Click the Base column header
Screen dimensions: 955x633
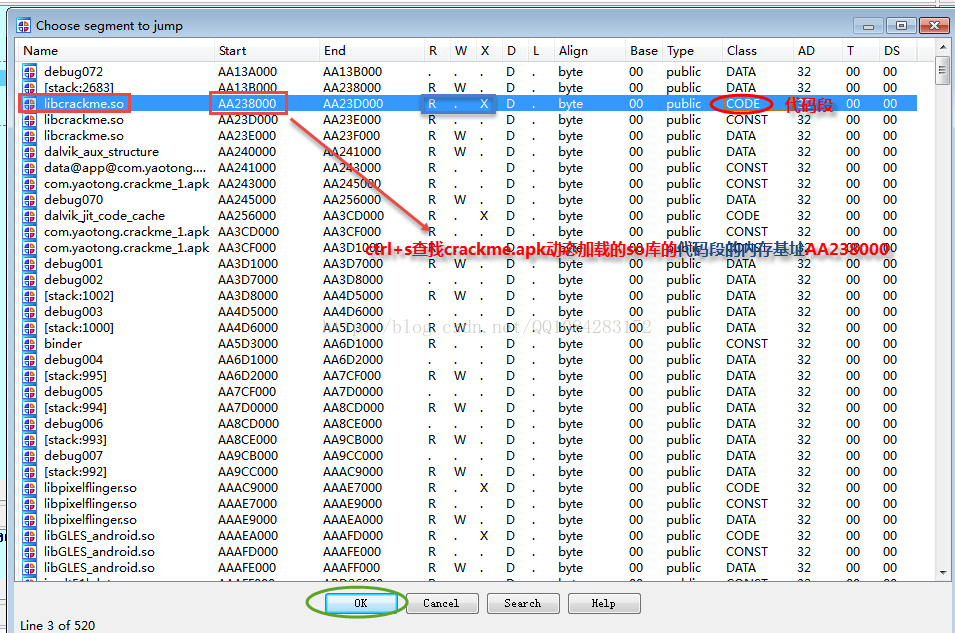click(x=644, y=51)
